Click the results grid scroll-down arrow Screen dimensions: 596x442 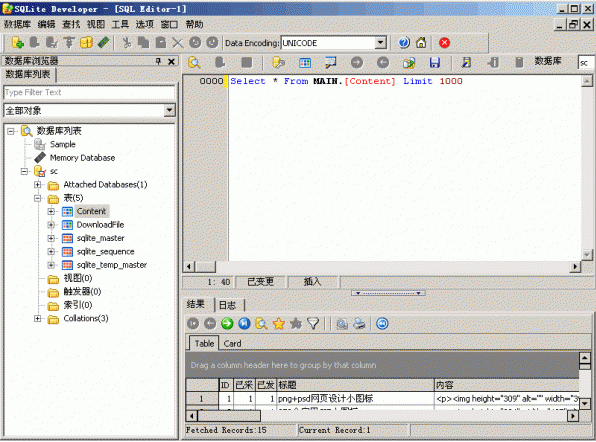(x=584, y=404)
